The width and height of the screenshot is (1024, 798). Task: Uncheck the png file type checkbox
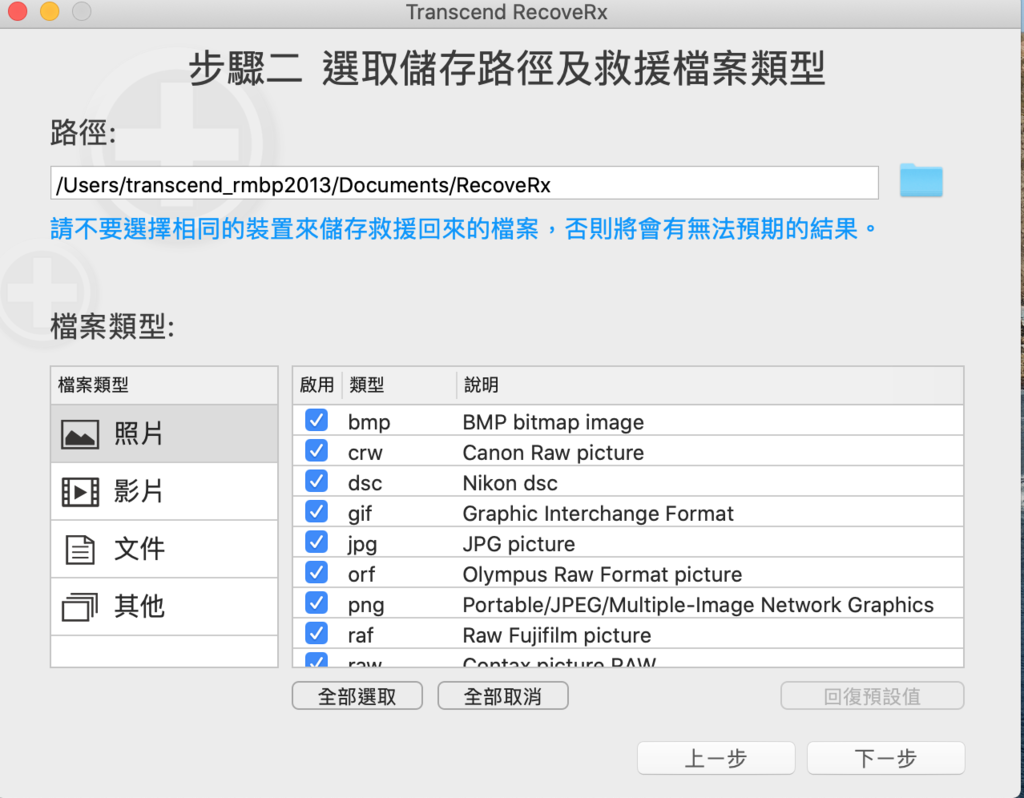pyautogui.click(x=317, y=603)
